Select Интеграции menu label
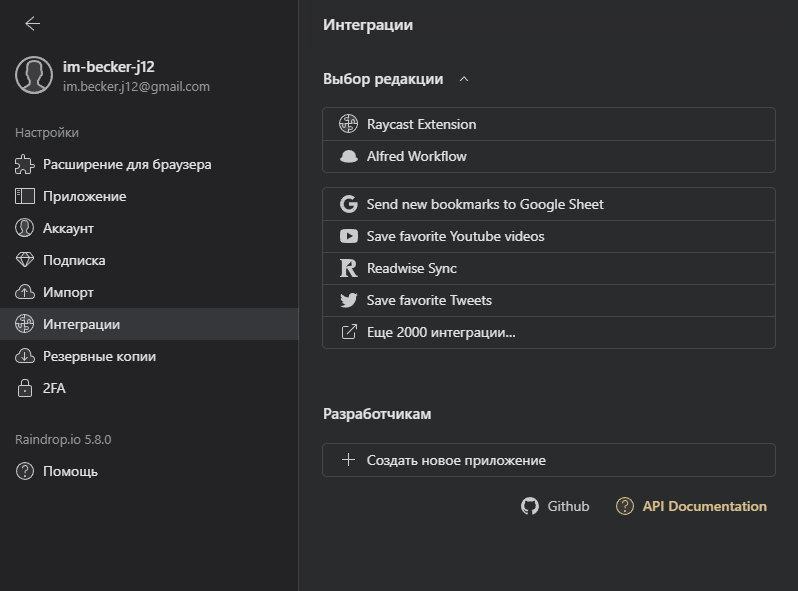The height and width of the screenshot is (591, 798). pyautogui.click(x=81, y=324)
